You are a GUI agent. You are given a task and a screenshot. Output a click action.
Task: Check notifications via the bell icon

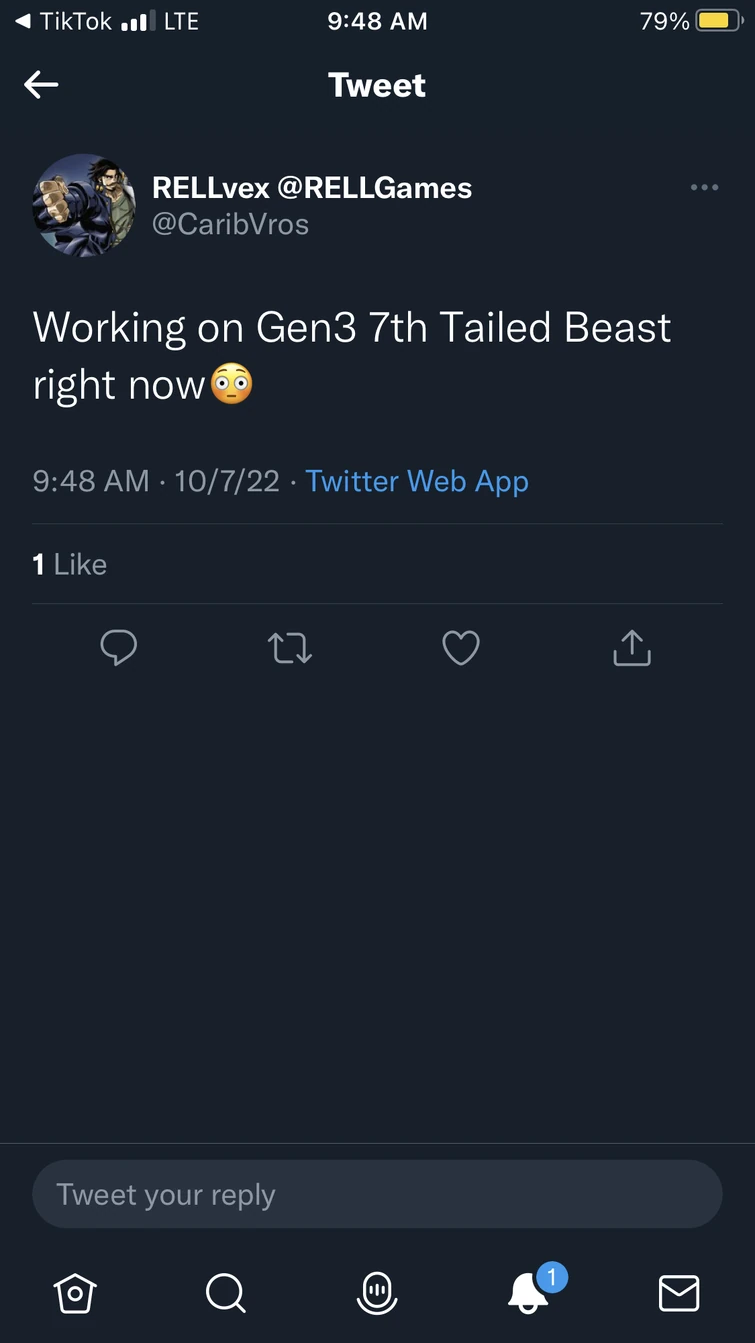(527, 1295)
